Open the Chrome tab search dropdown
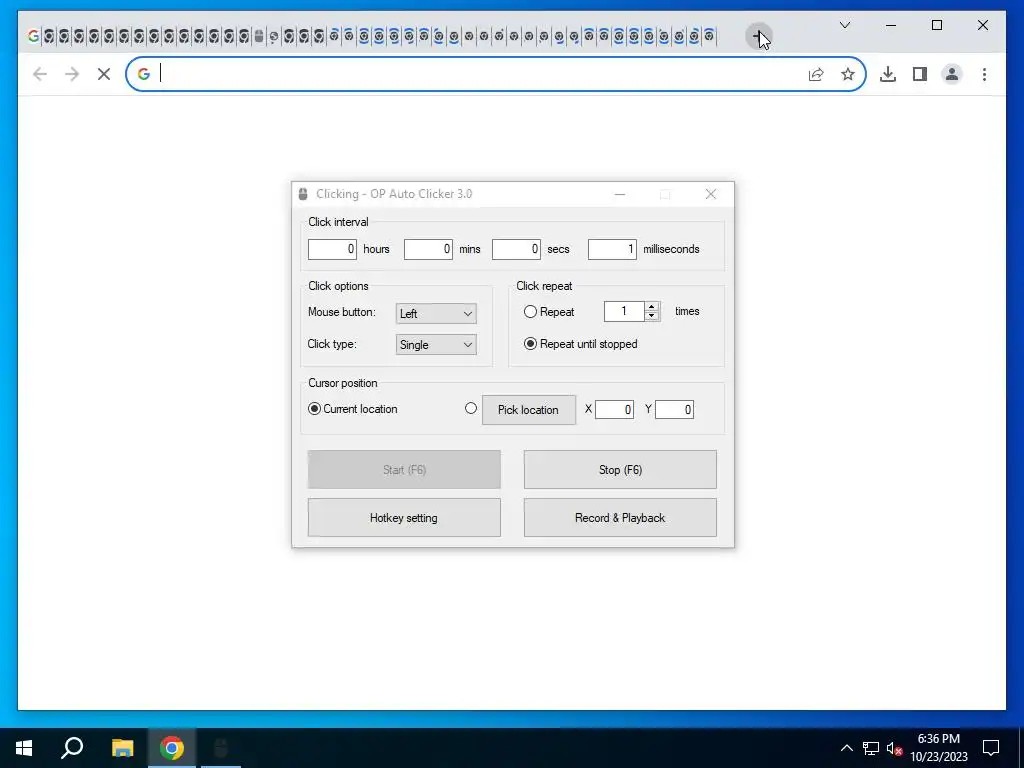 [844, 25]
